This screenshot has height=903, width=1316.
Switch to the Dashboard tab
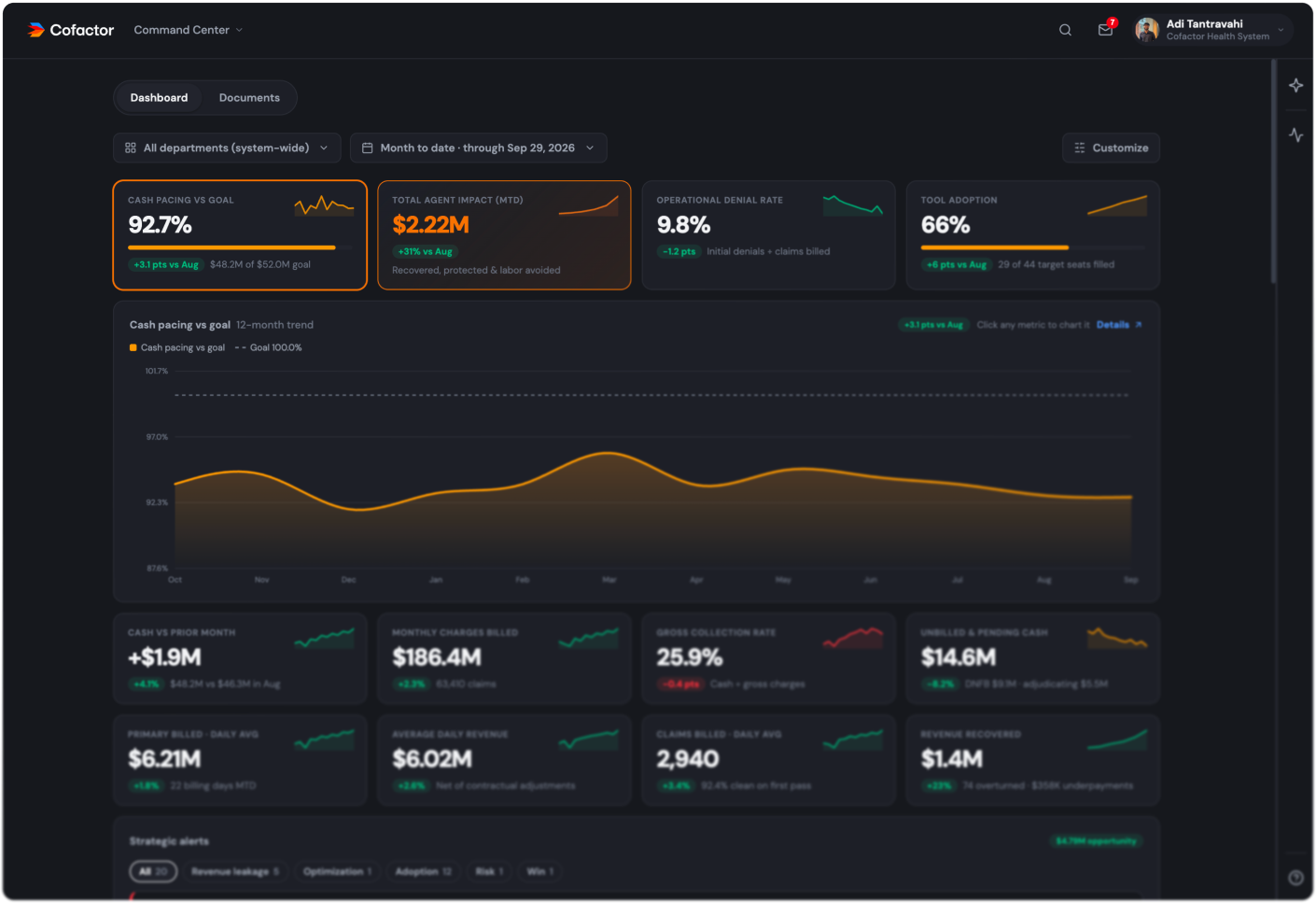(x=159, y=97)
